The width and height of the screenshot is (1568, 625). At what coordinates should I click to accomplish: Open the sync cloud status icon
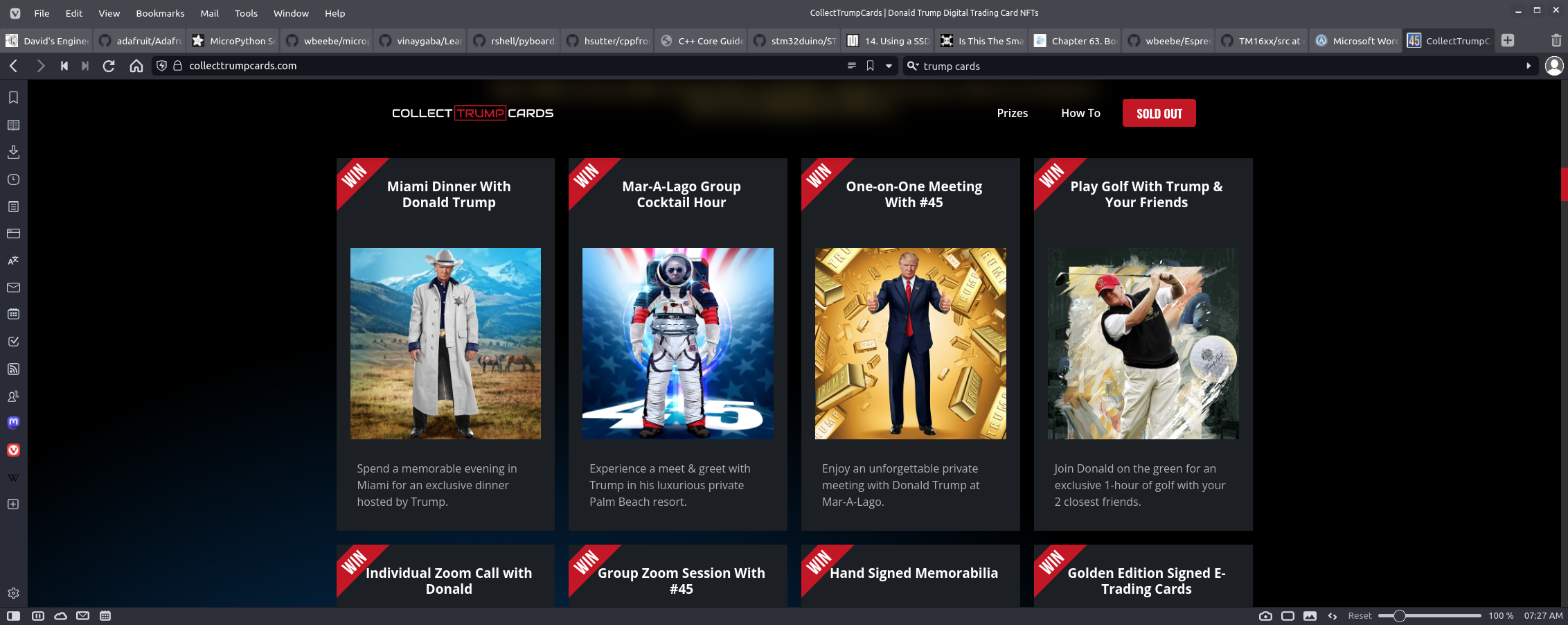coord(60,616)
